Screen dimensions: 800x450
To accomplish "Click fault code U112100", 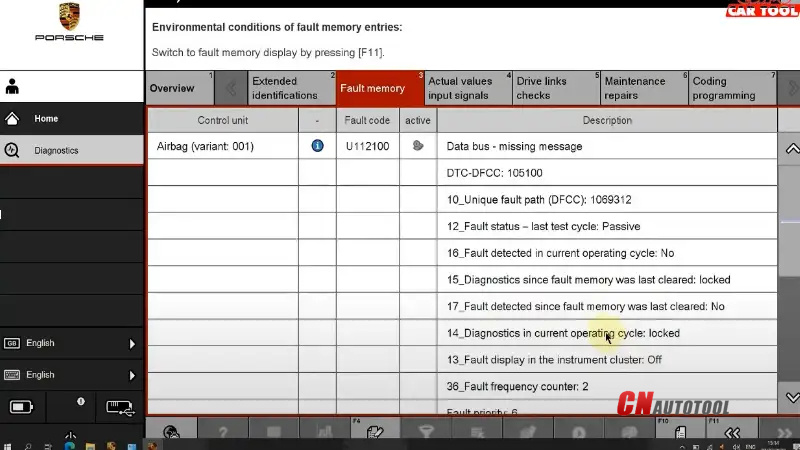I will pyautogui.click(x=367, y=146).
